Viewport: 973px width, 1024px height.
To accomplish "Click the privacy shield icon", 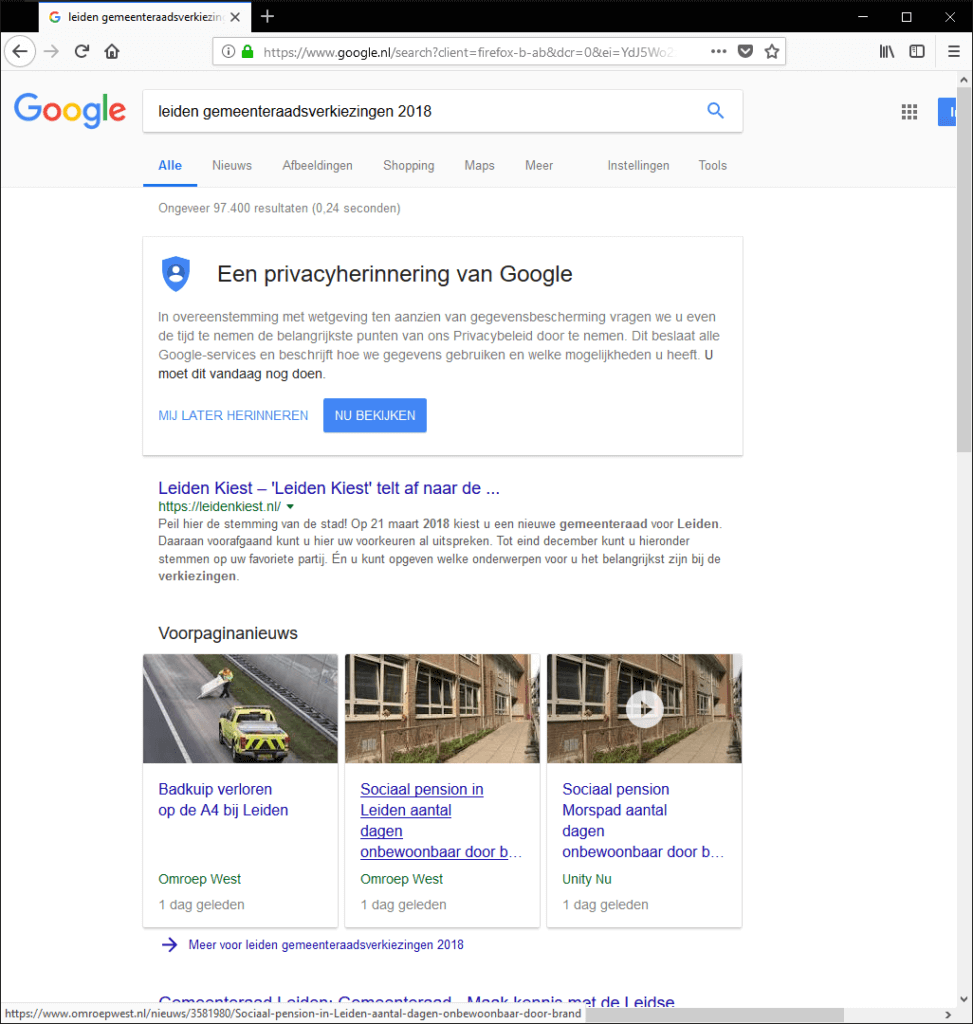I will [176, 274].
